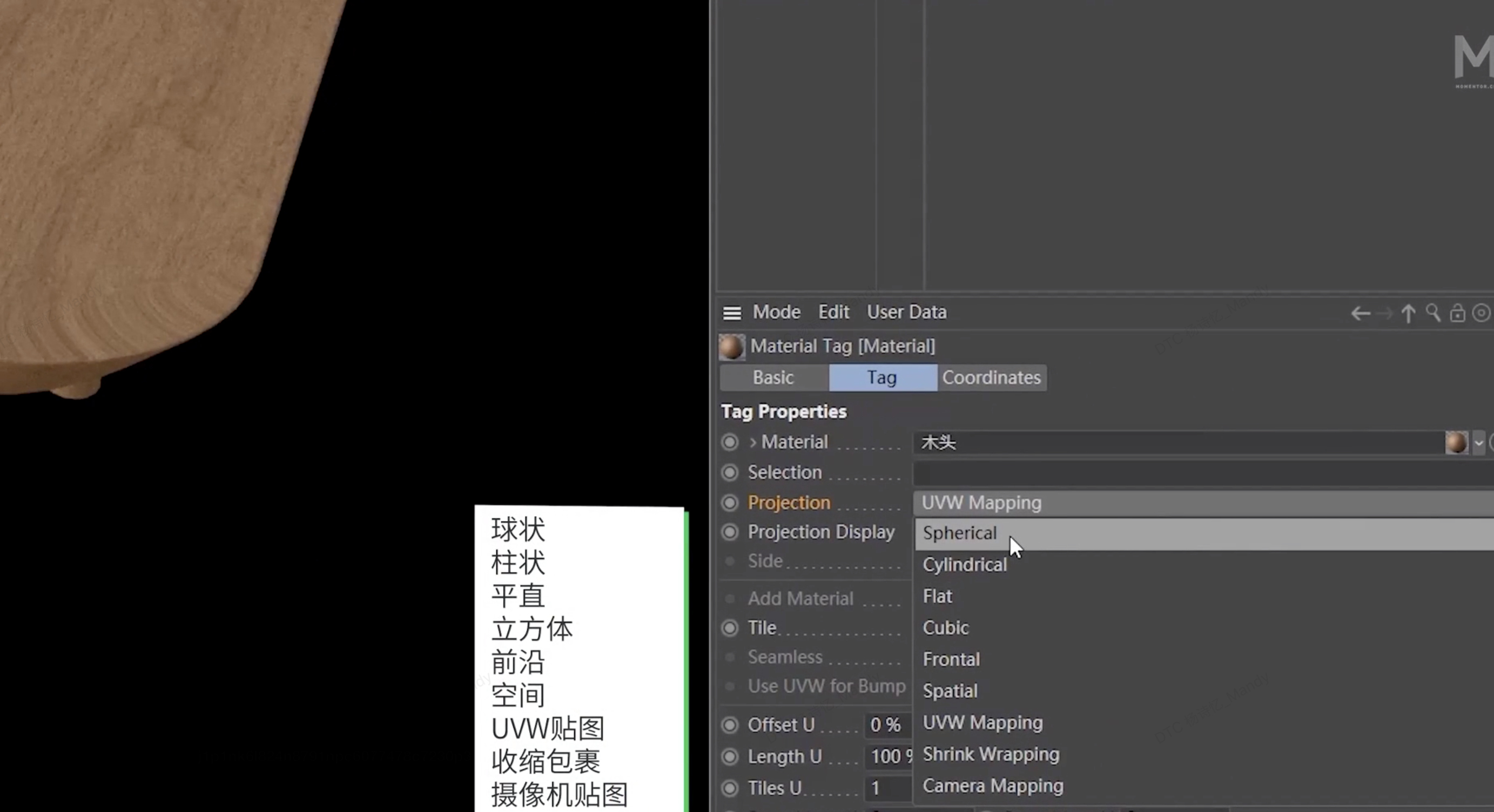Toggle the Tiles U keyframe circle

pyautogui.click(x=730, y=788)
